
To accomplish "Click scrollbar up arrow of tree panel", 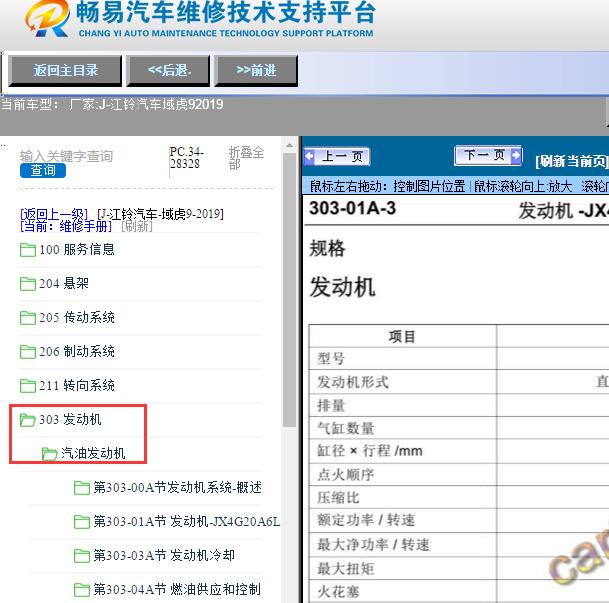I will click(289, 146).
